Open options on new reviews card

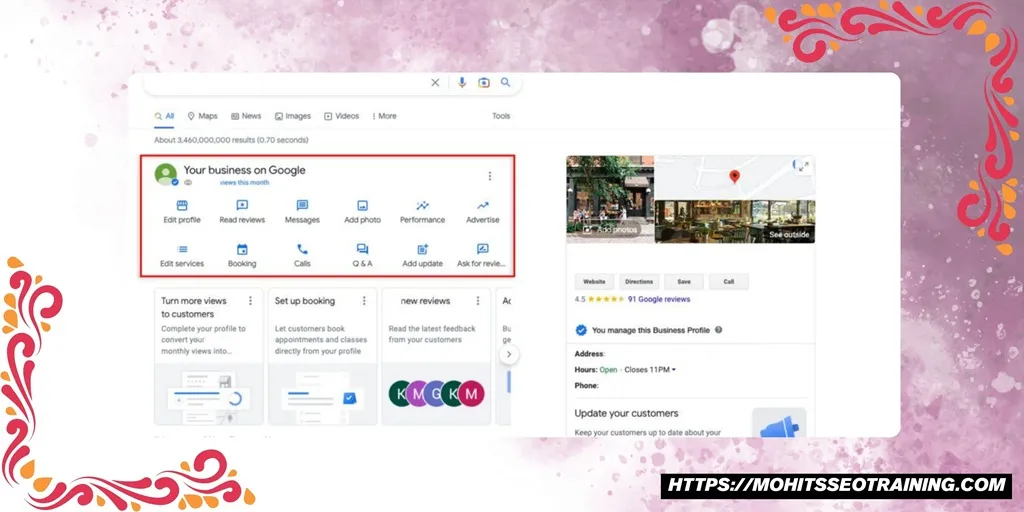tap(477, 300)
